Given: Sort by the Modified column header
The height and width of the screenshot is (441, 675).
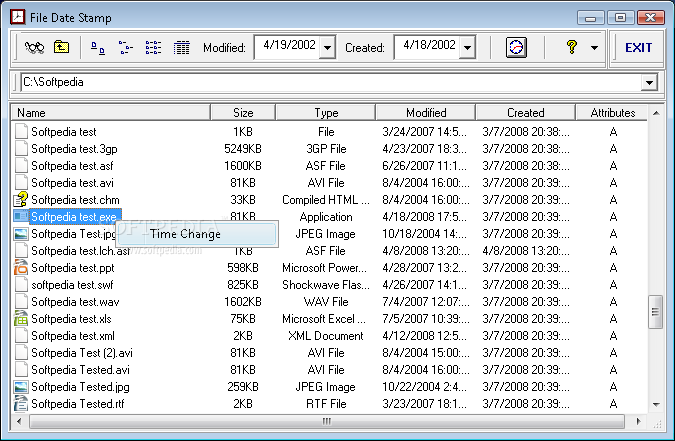Looking at the screenshot, I should coord(426,112).
